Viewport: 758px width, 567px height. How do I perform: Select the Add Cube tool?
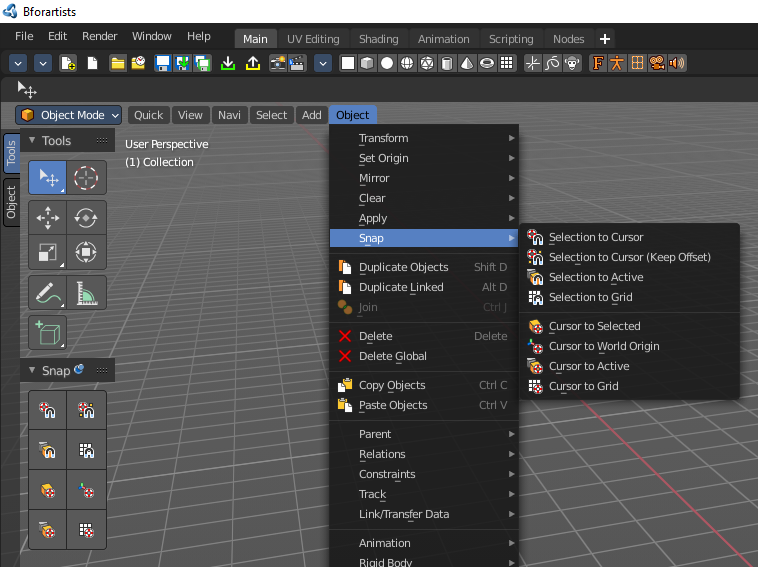47,333
